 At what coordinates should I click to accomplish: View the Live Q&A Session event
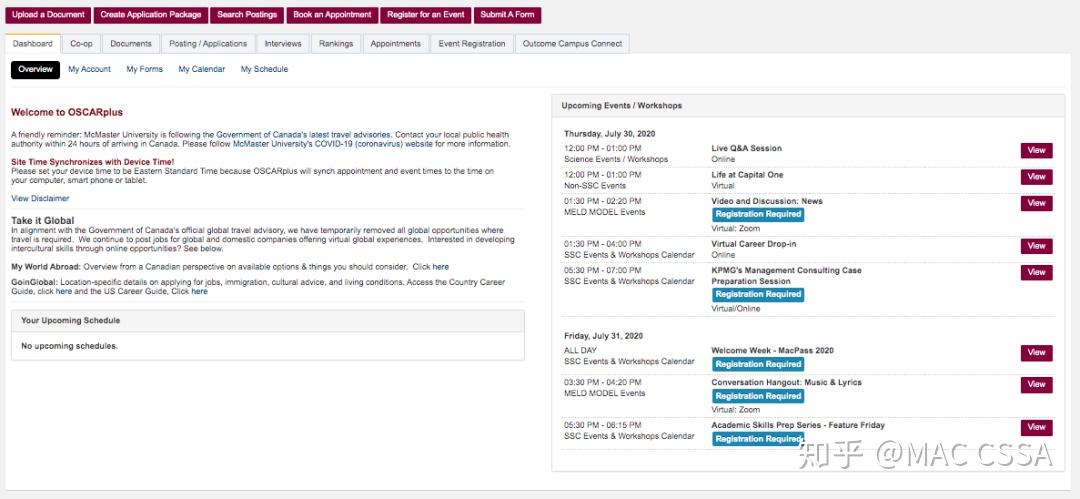pyautogui.click(x=1036, y=150)
